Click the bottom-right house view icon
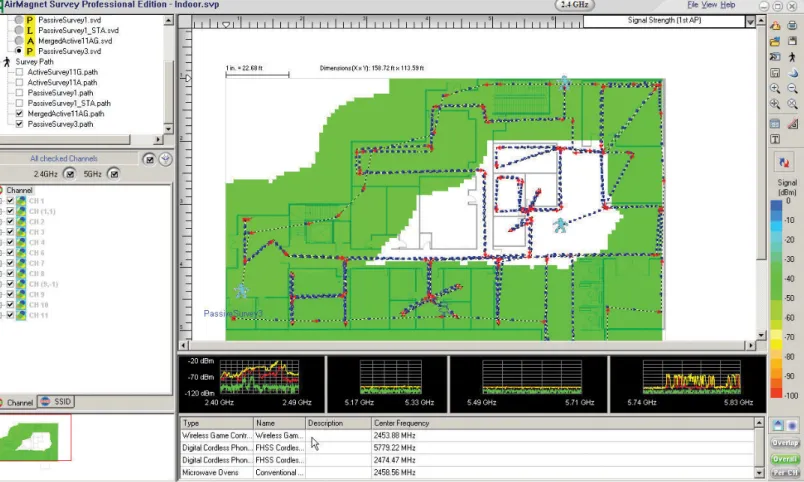 click(x=778, y=426)
